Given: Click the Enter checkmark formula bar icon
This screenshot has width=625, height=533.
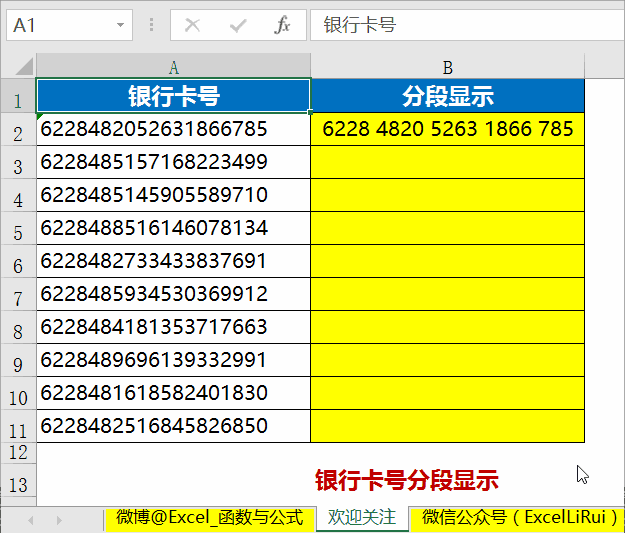Looking at the screenshot, I should pyautogui.click(x=238, y=26).
